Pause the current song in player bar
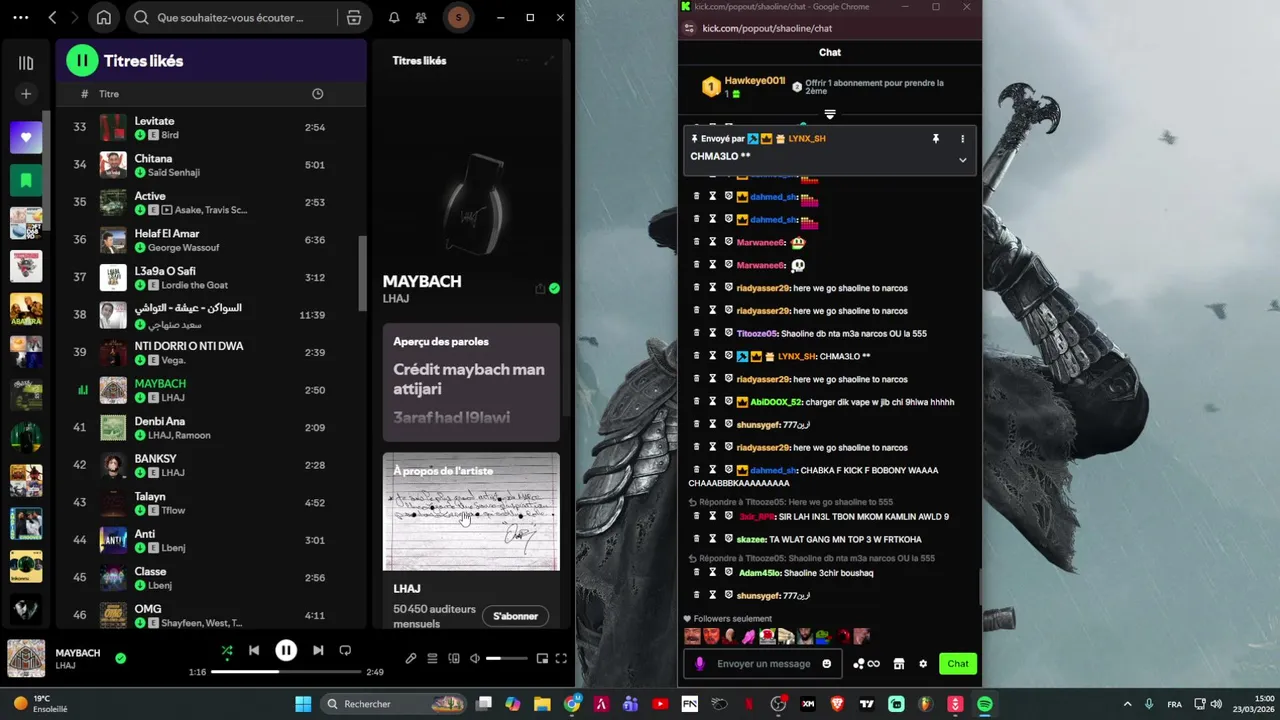 tap(286, 651)
